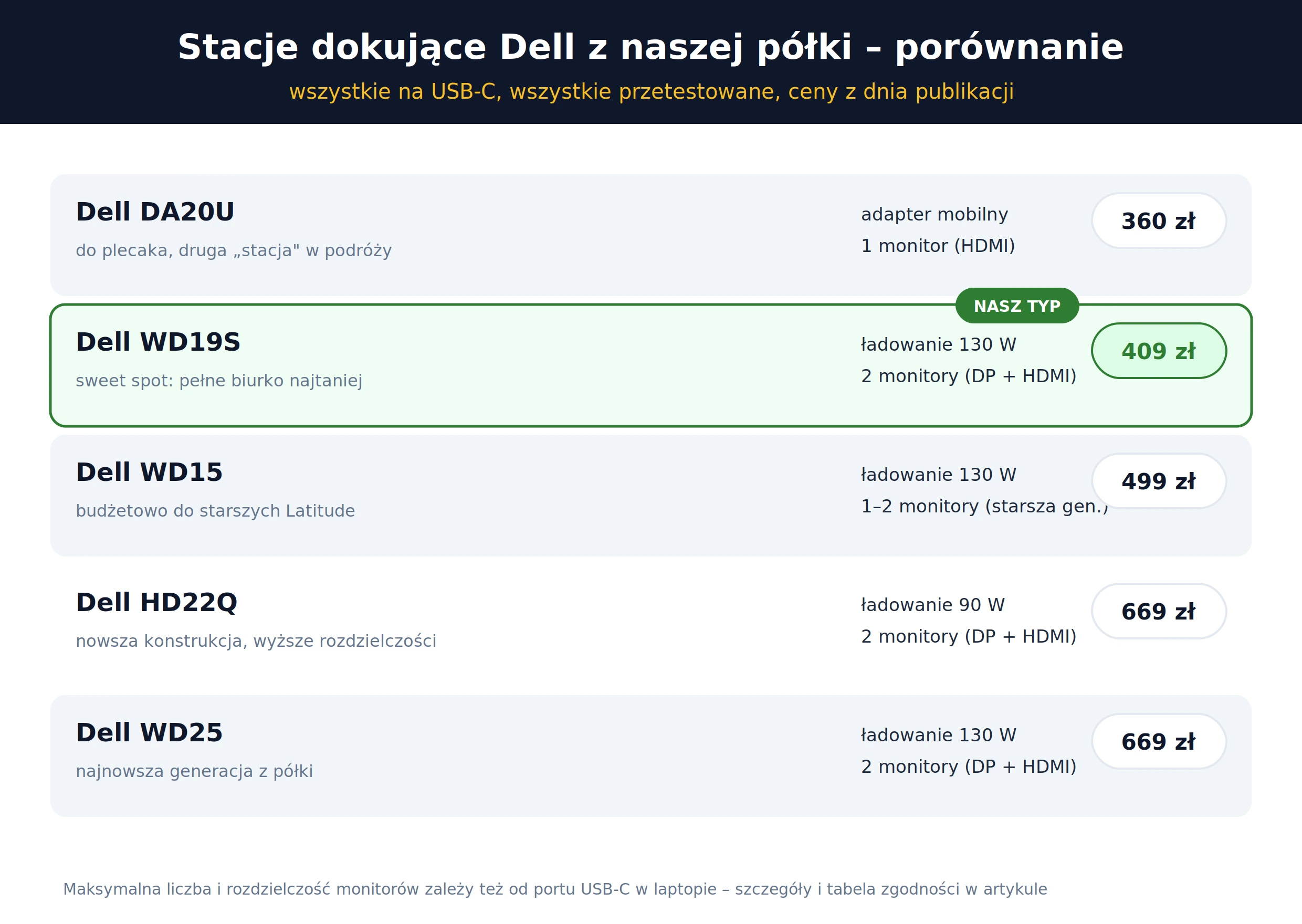
Task: Click "do plecaka, druga stacja w podróży" description
Action: click(x=234, y=250)
